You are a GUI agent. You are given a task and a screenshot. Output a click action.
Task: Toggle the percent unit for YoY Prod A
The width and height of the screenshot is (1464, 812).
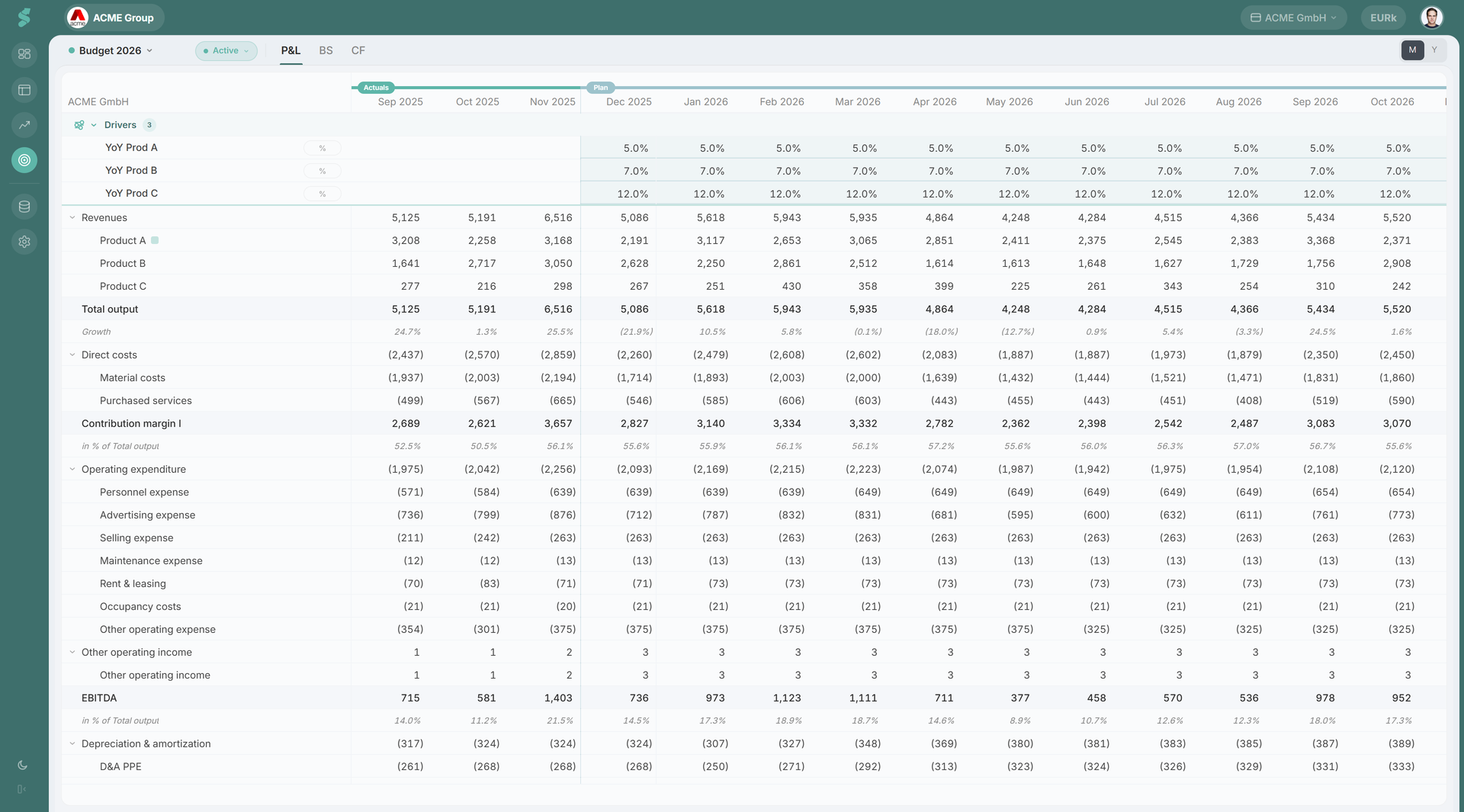[x=323, y=149]
